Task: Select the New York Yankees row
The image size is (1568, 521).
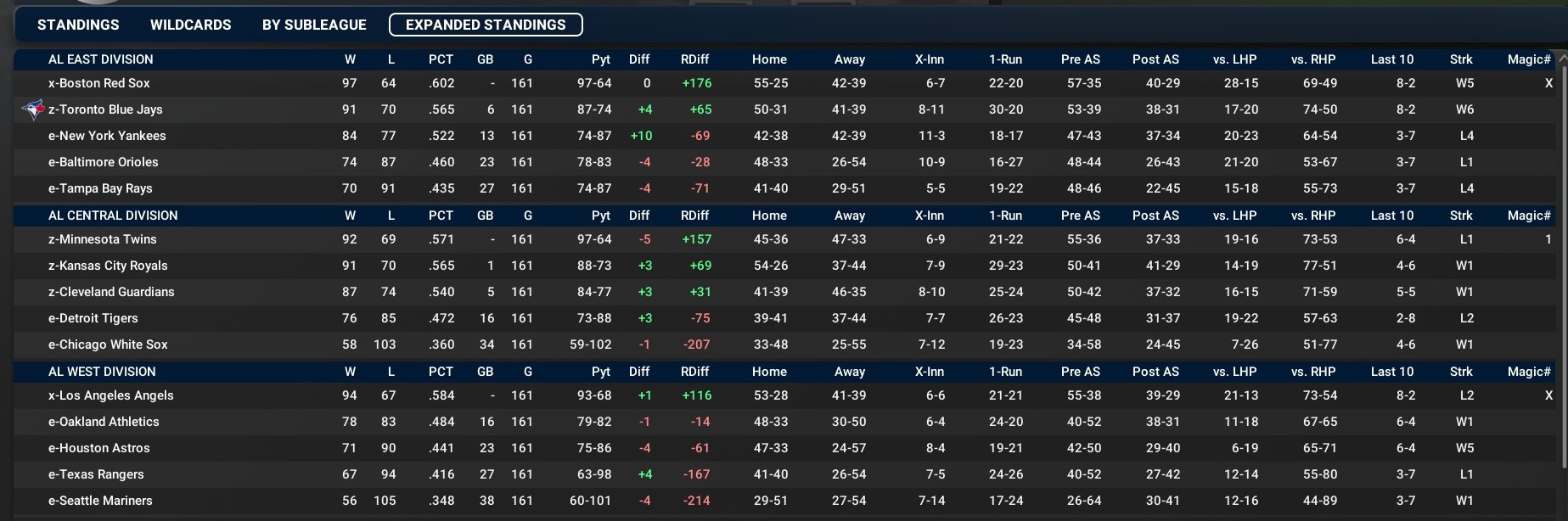Action: tap(107, 136)
